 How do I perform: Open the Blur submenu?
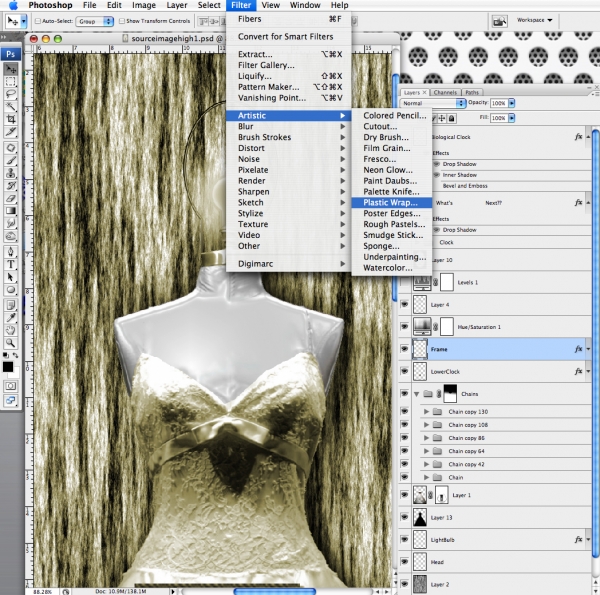(x=288, y=126)
